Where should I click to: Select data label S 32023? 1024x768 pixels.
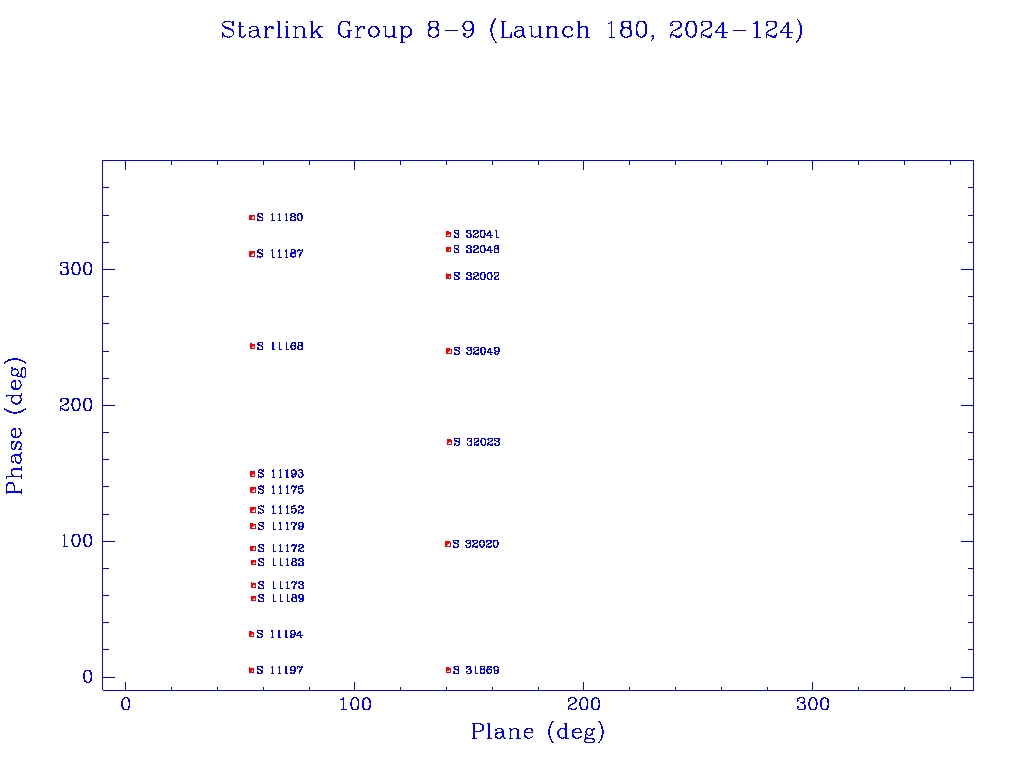click(x=477, y=442)
